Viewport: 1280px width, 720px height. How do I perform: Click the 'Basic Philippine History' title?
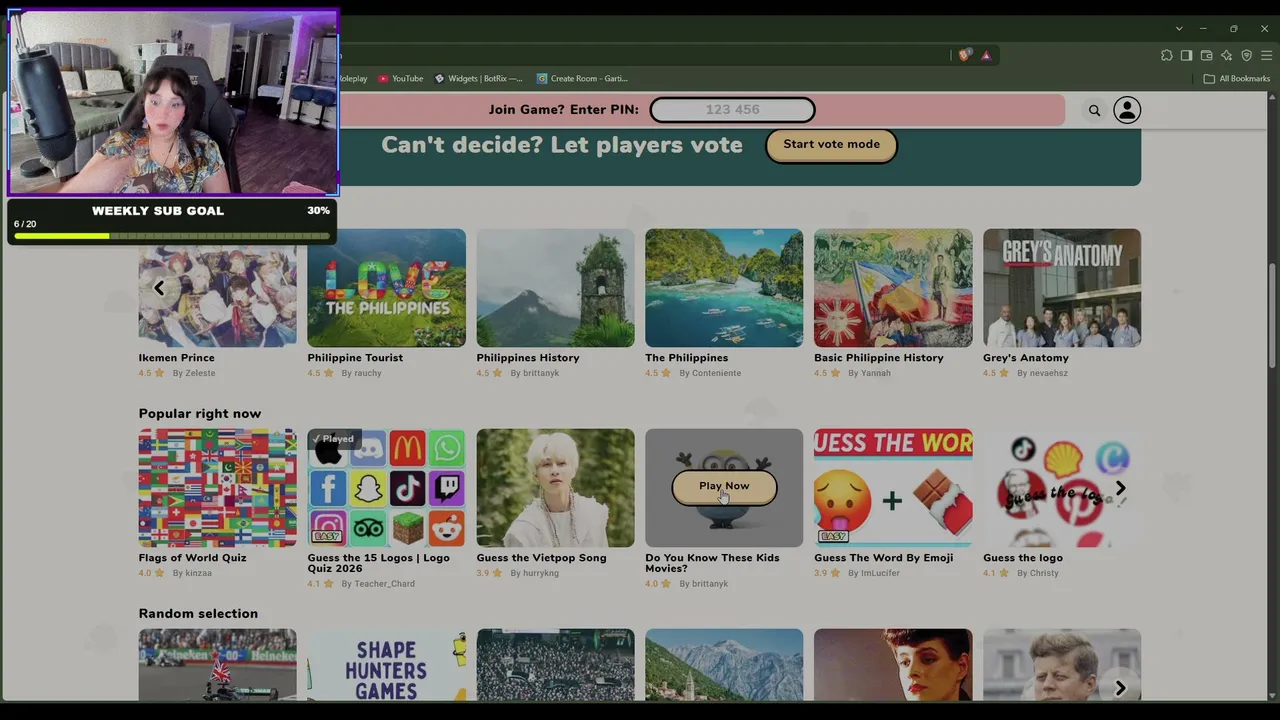[x=879, y=358]
